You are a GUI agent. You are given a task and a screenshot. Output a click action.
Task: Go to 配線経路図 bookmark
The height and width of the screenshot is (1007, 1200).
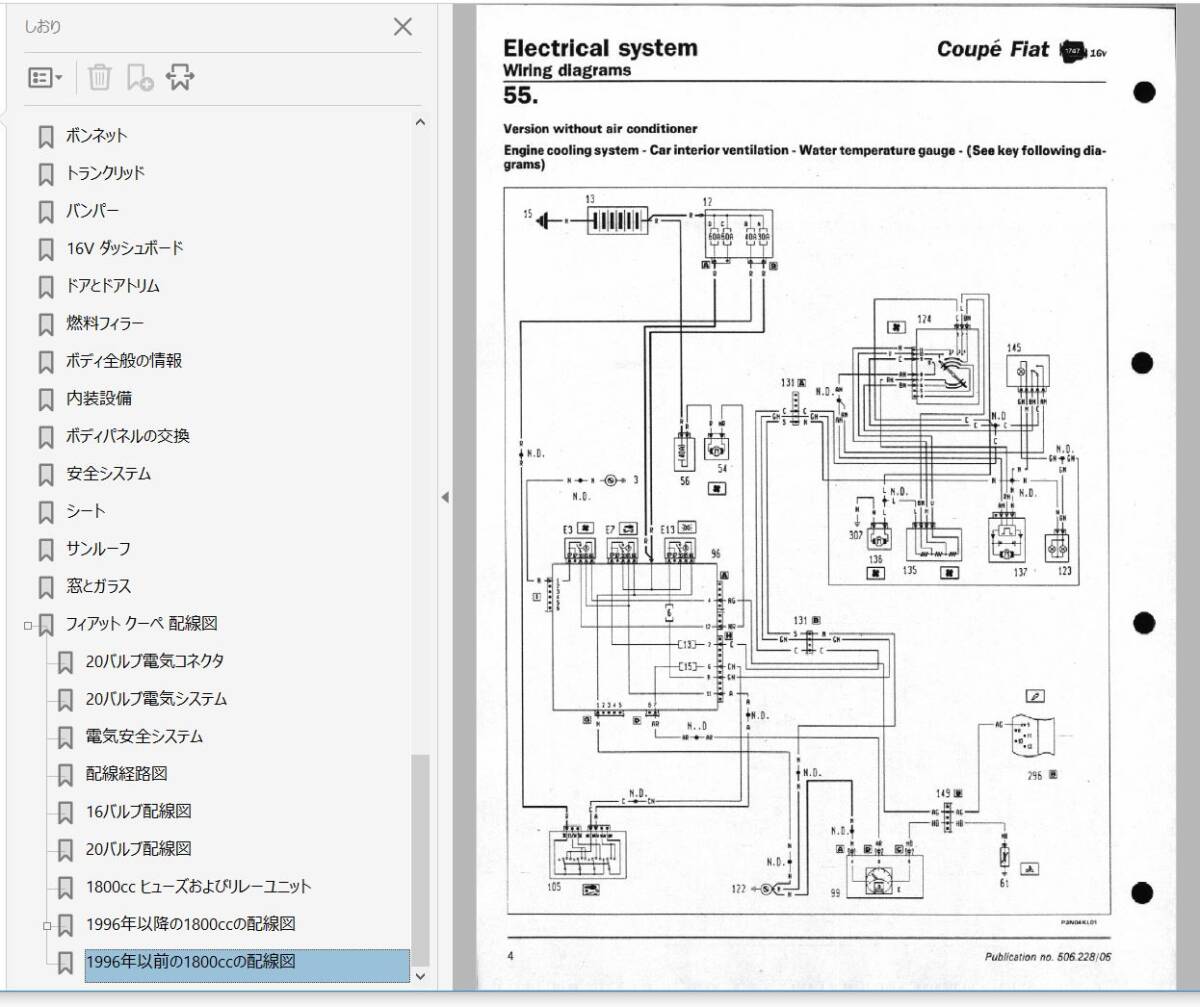pyautogui.click(x=126, y=774)
